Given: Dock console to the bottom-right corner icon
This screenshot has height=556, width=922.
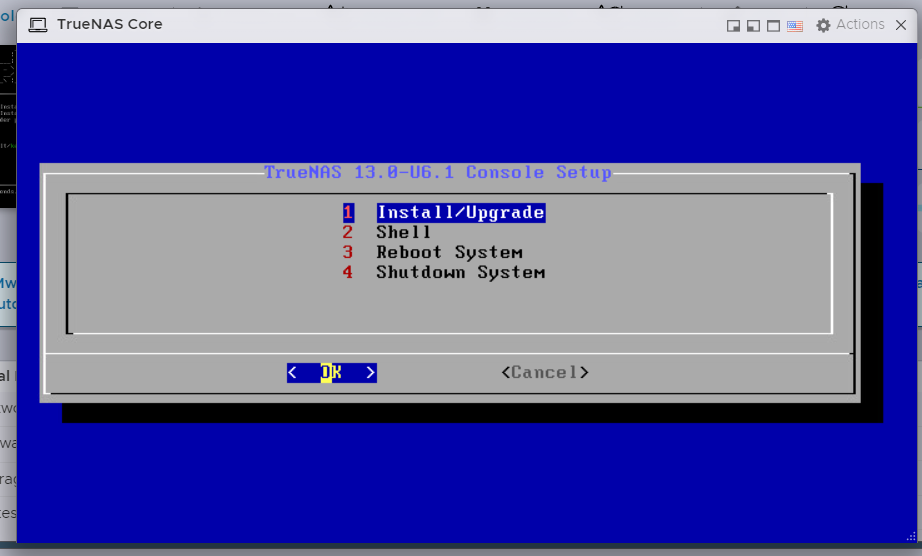Looking at the screenshot, I should click(733, 26).
